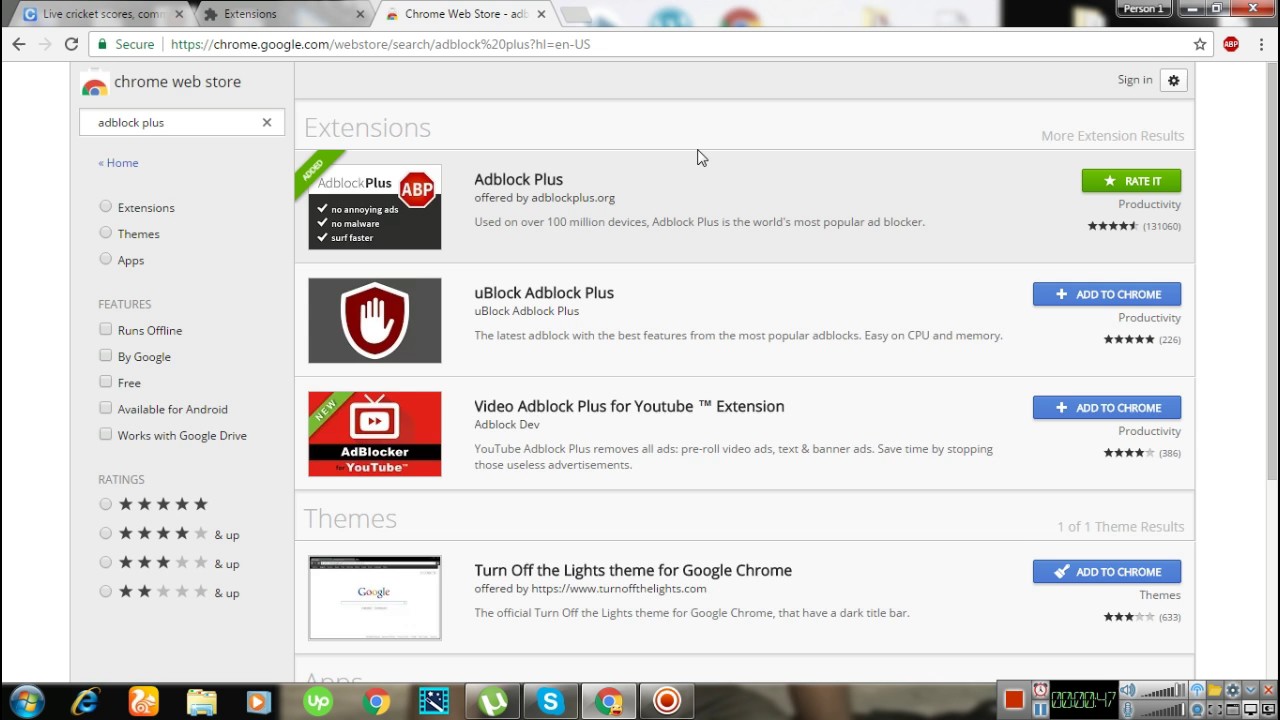
Task: Close the Extensions browser tab
Action: (x=362, y=14)
